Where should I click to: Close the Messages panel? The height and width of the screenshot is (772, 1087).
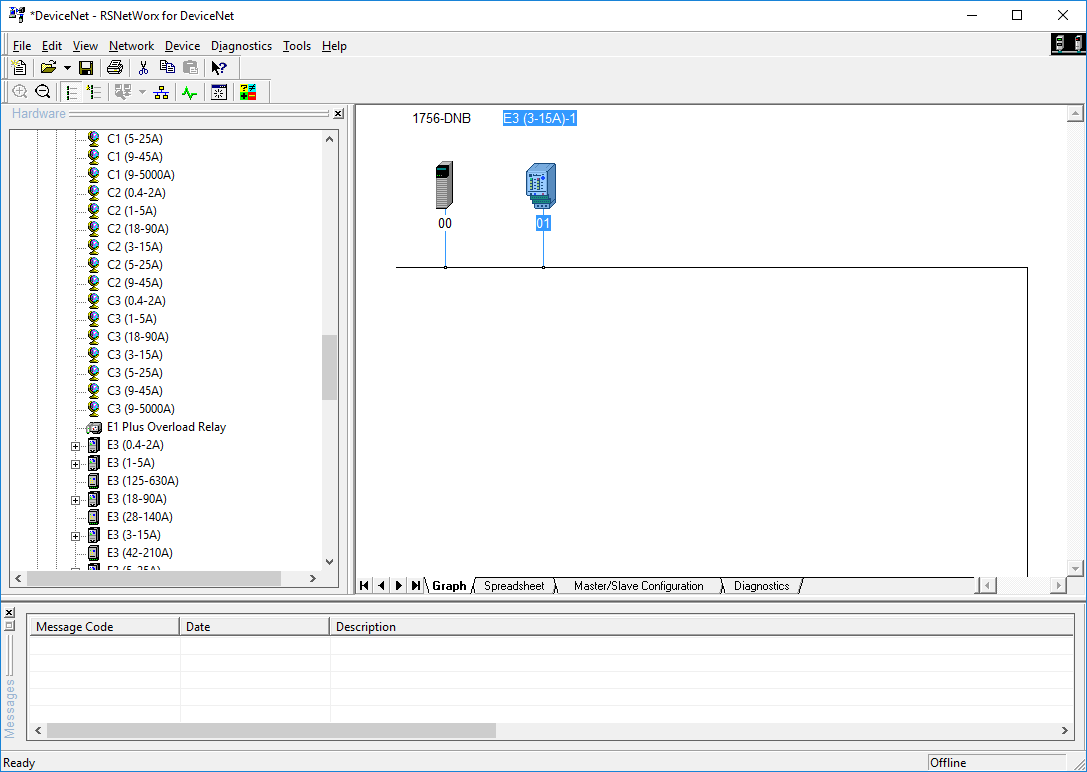pyautogui.click(x=9, y=613)
